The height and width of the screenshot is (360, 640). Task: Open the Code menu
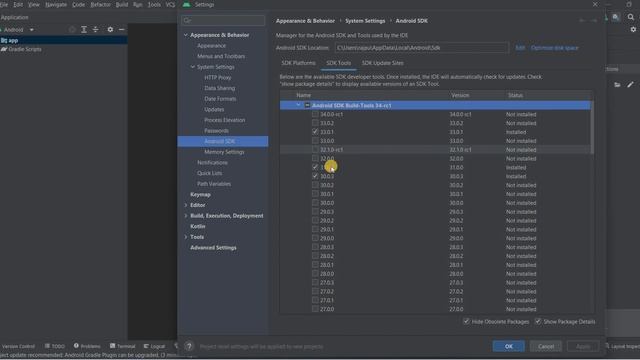[78, 4]
